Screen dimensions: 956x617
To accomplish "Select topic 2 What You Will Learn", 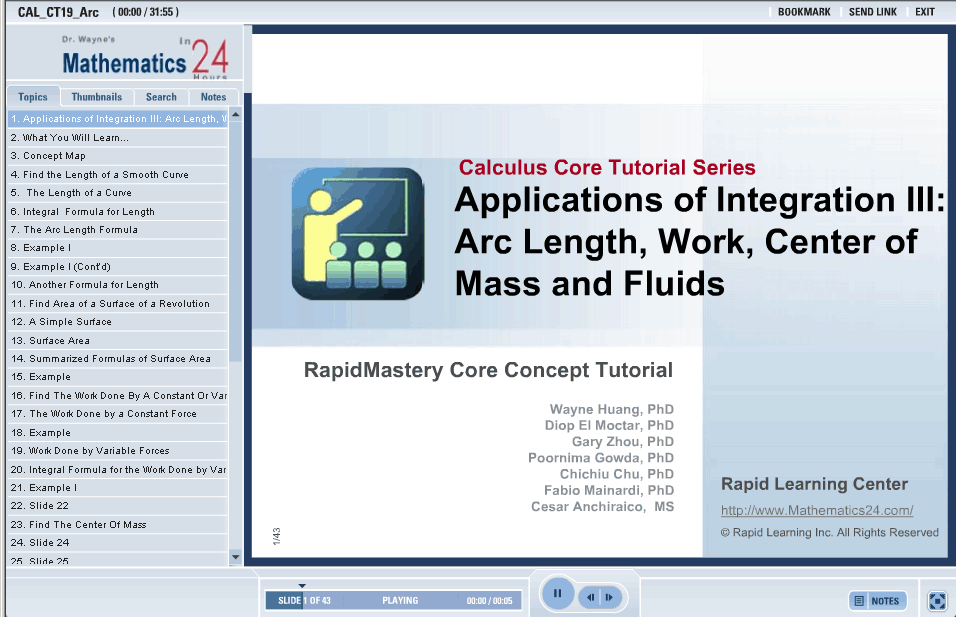I will click(118, 138).
